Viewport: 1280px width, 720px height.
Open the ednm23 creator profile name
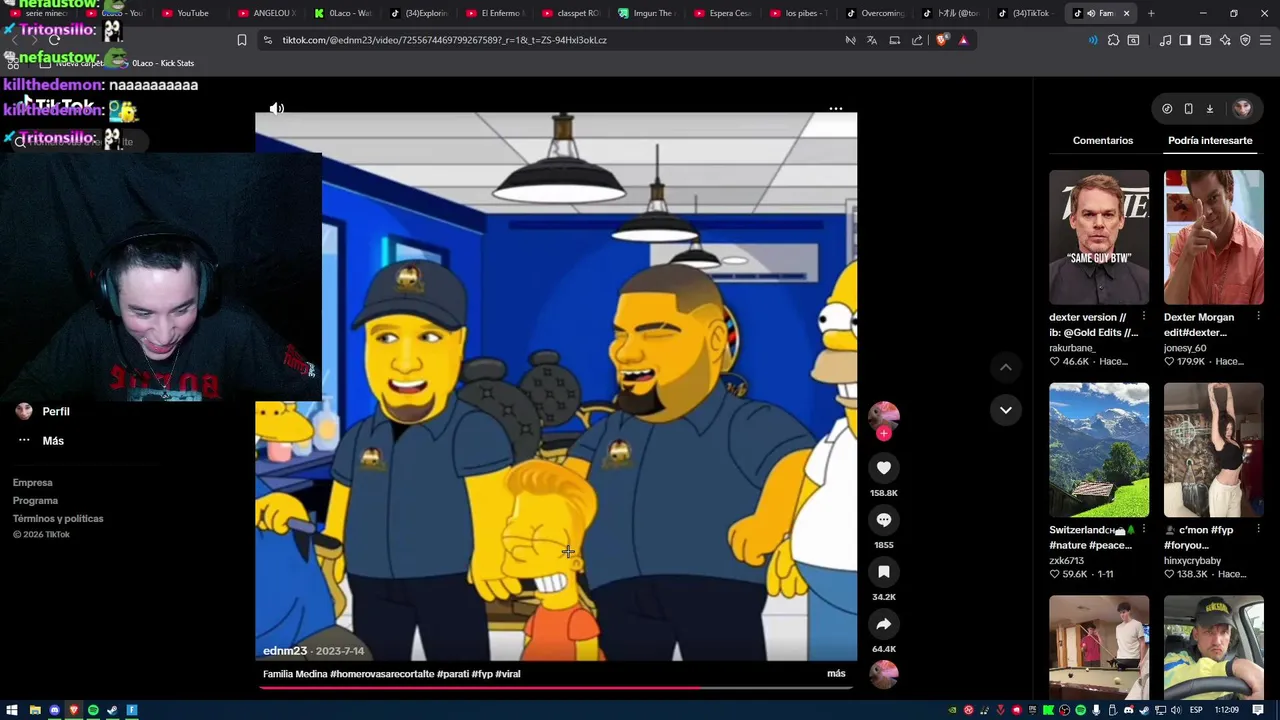285,651
